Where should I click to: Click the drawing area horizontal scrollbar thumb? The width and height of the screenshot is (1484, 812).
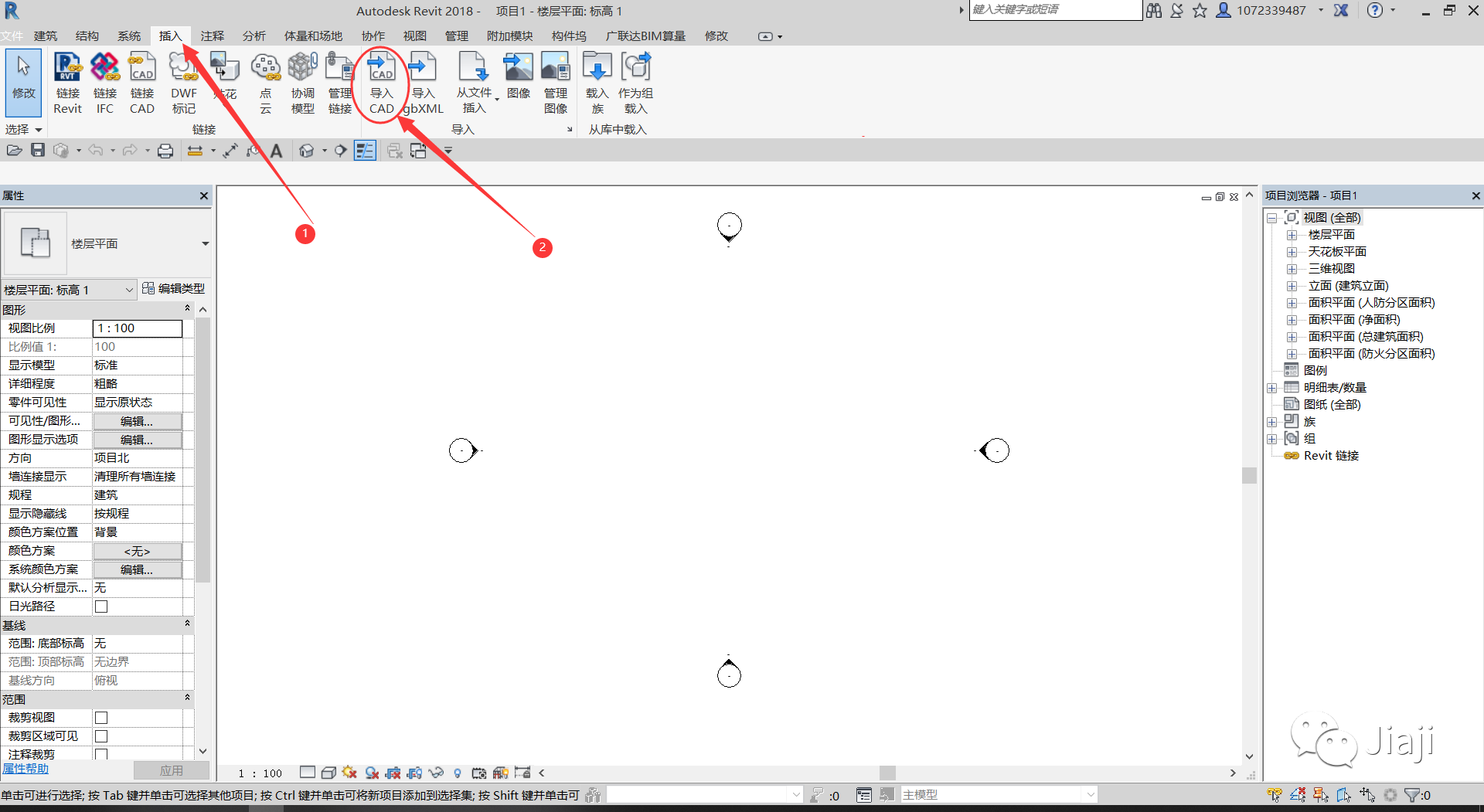pyautogui.click(x=887, y=773)
